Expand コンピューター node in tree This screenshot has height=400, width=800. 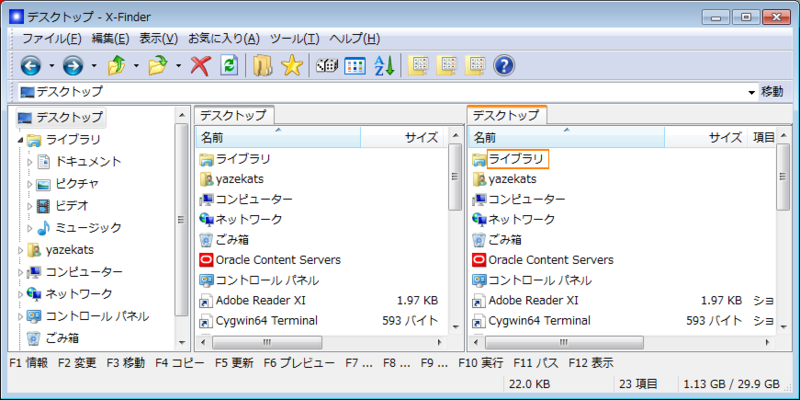(x=20, y=272)
